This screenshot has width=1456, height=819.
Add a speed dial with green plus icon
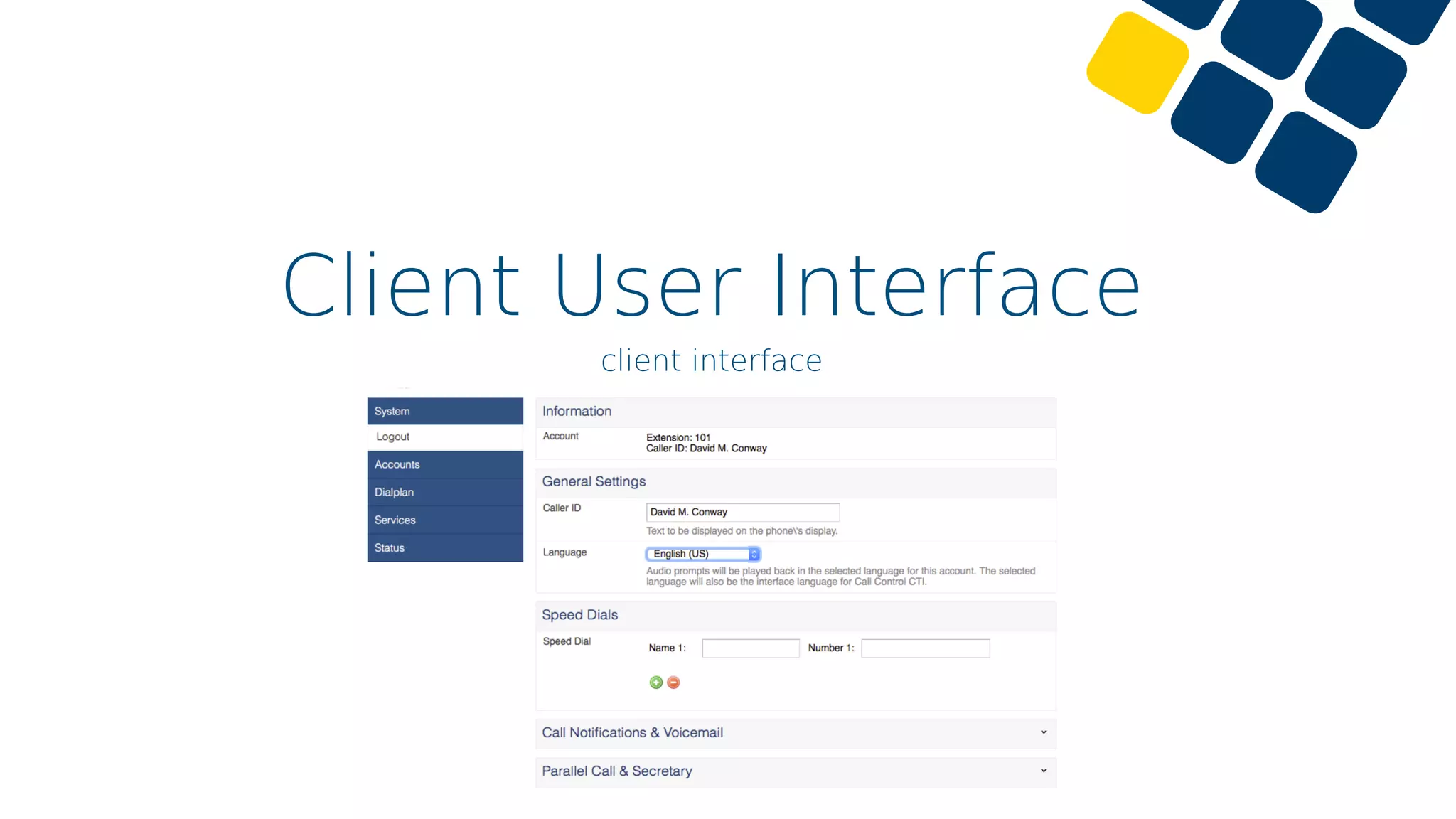[655, 682]
